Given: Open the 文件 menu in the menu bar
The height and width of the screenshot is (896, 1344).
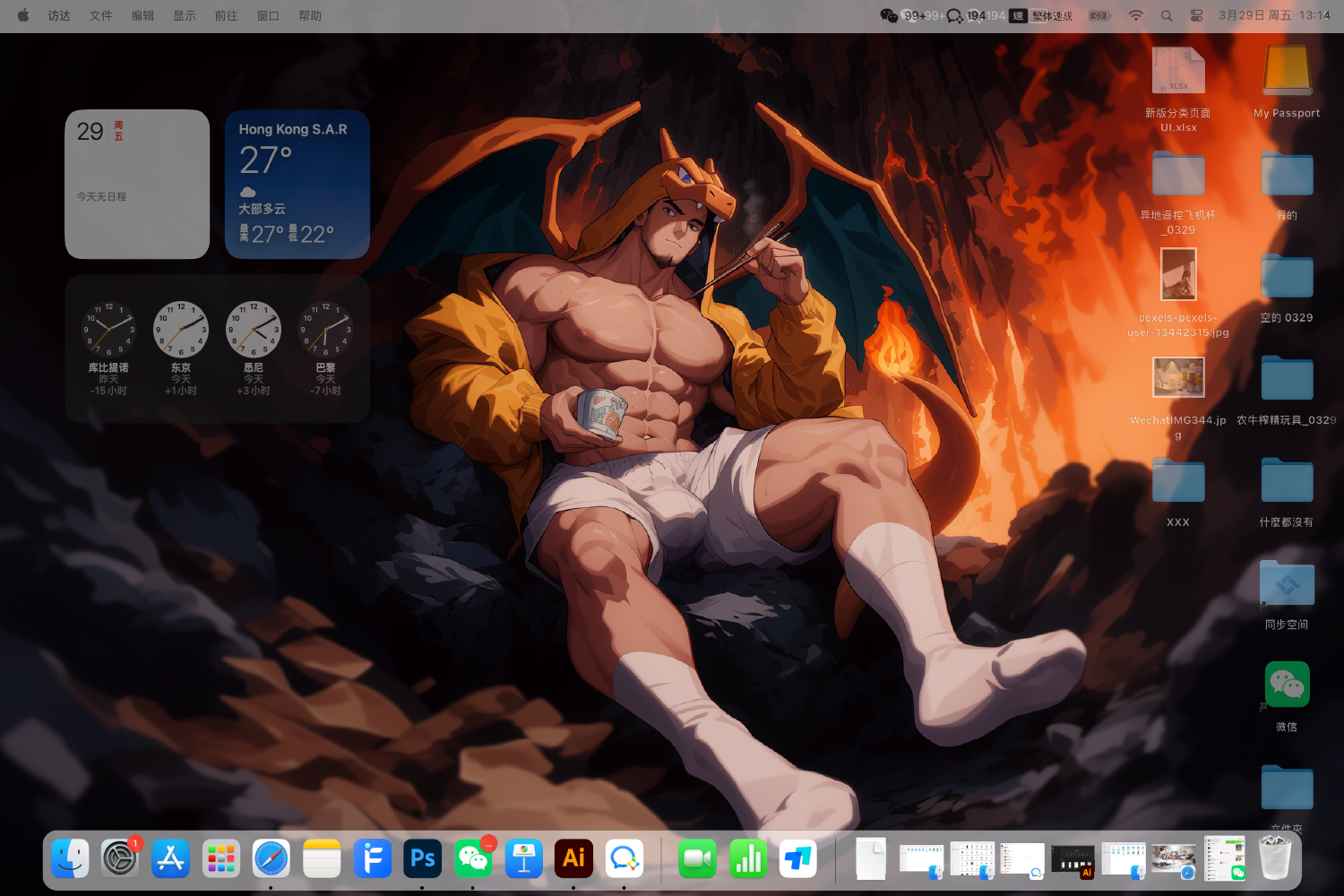Looking at the screenshot, I should point(100,15).
